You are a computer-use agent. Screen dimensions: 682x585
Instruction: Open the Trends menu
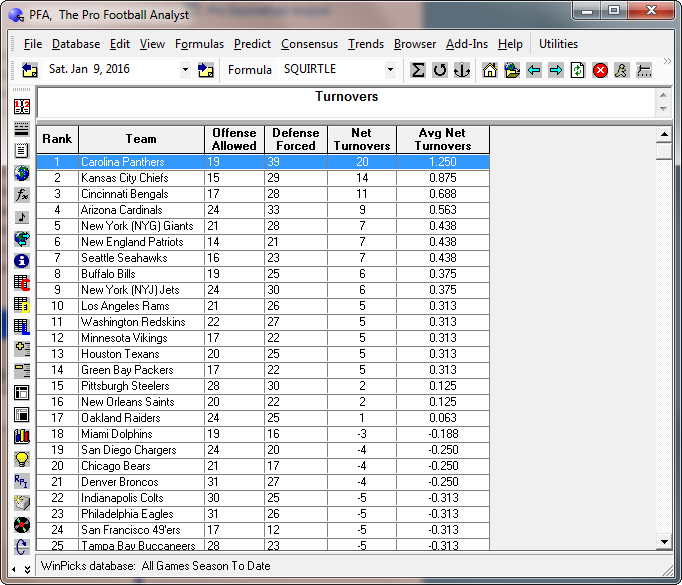pos(366,44)
